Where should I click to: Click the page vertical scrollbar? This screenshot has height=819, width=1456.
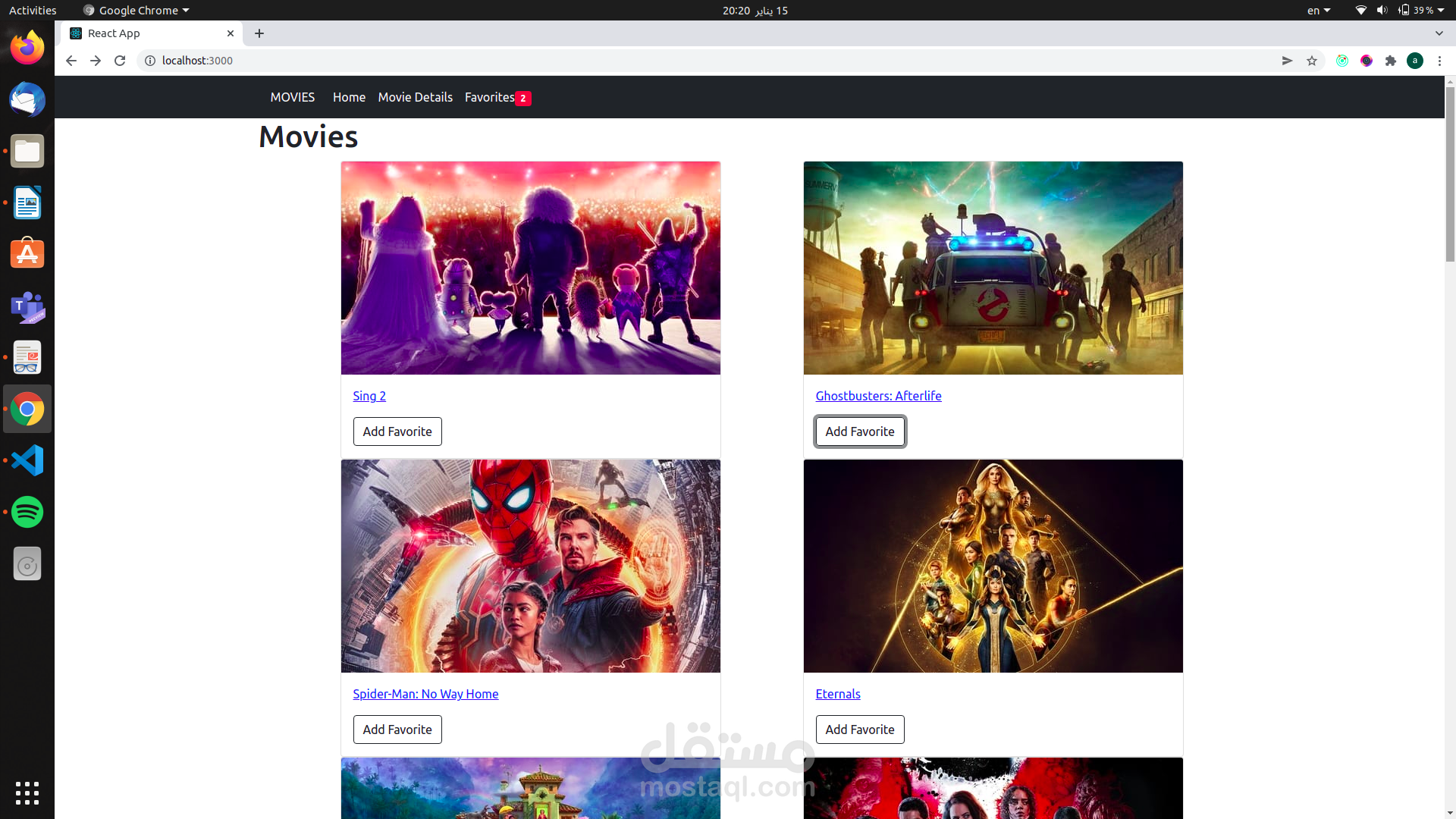pyautogui.click(x=1449, y=174)
